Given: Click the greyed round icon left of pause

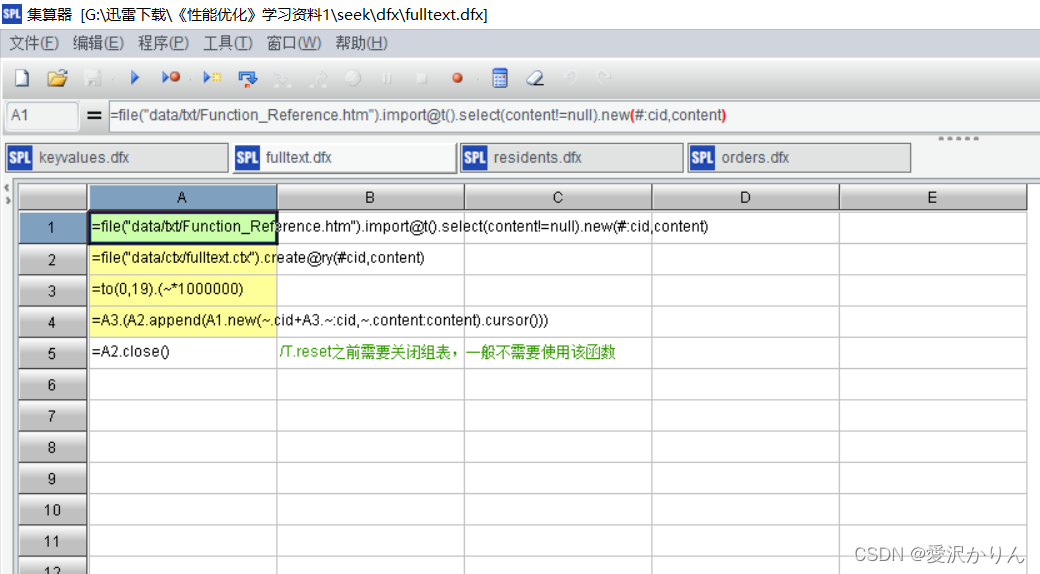Looking at the screenshot, I should (x=353, y=78).
